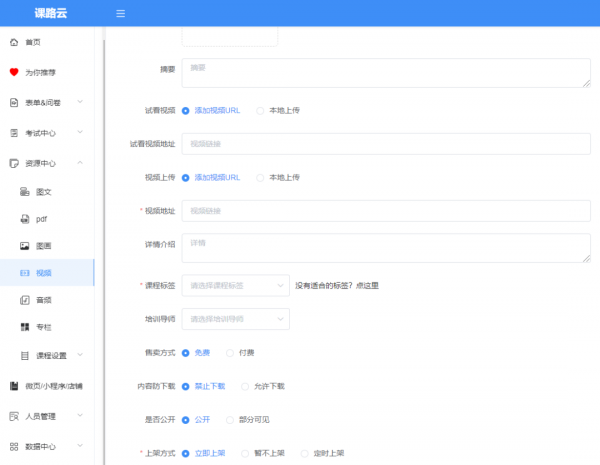The image size is (600, 465).
Task: Open 音频 submenu item
Action: pyautogui.click(x=47, y=300)
